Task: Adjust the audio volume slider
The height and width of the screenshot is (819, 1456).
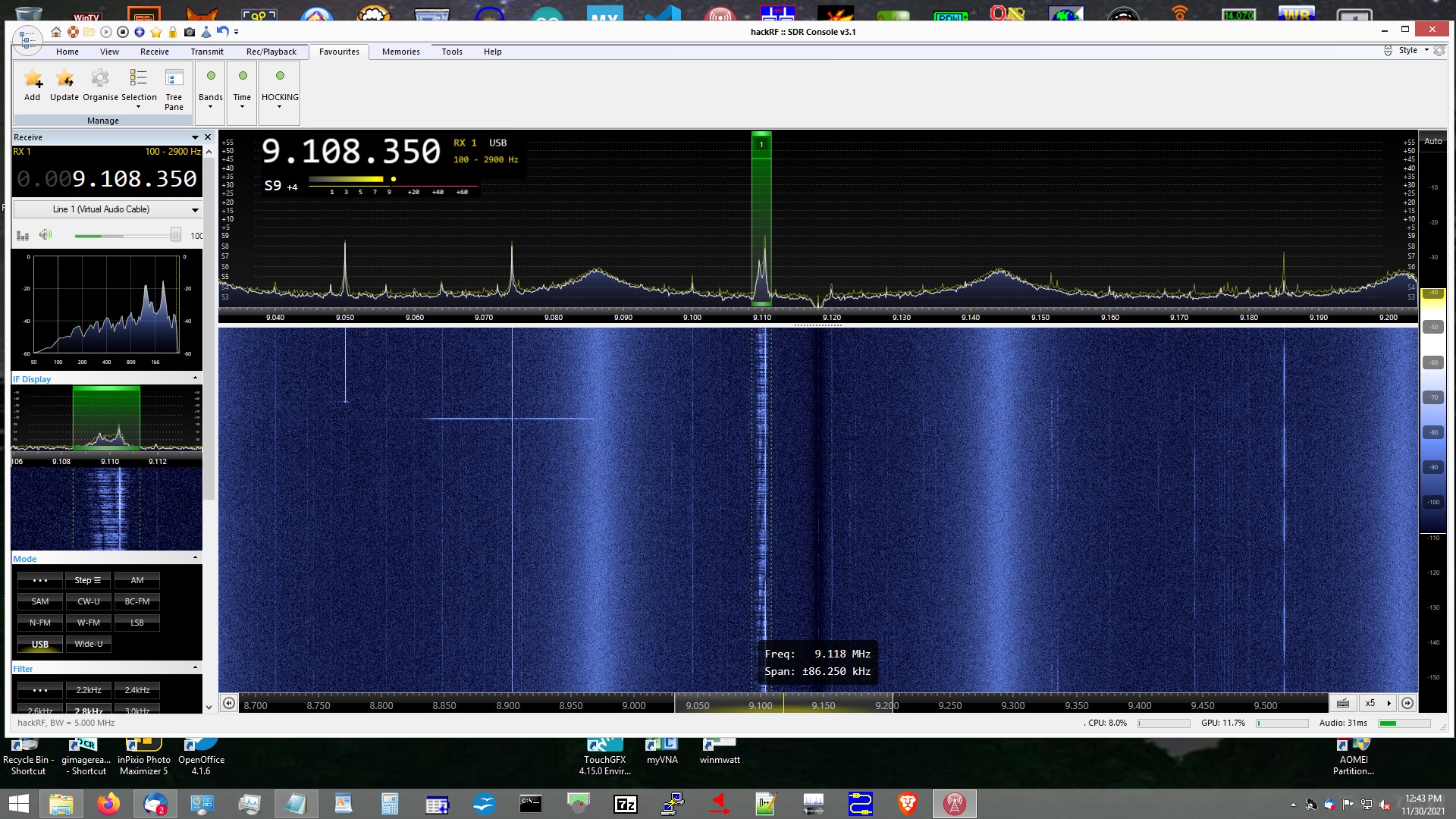Action: pyautogui.click(x=176, y=235)
